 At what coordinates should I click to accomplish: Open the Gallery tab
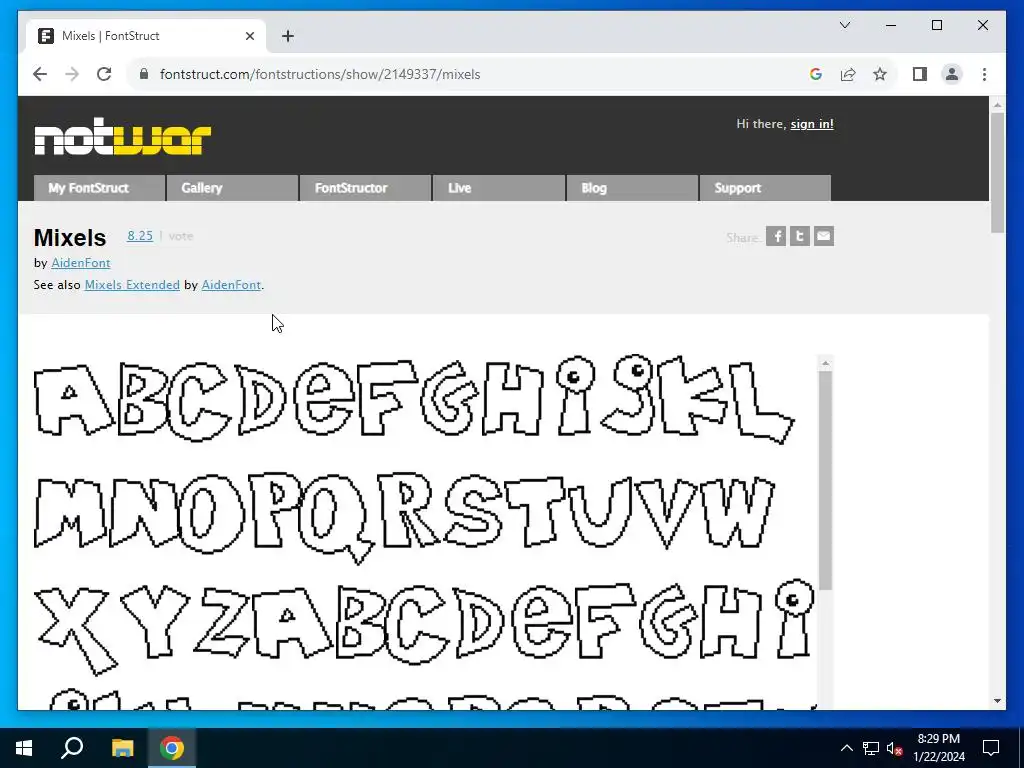pyautogui.click(x=232, y=188)
